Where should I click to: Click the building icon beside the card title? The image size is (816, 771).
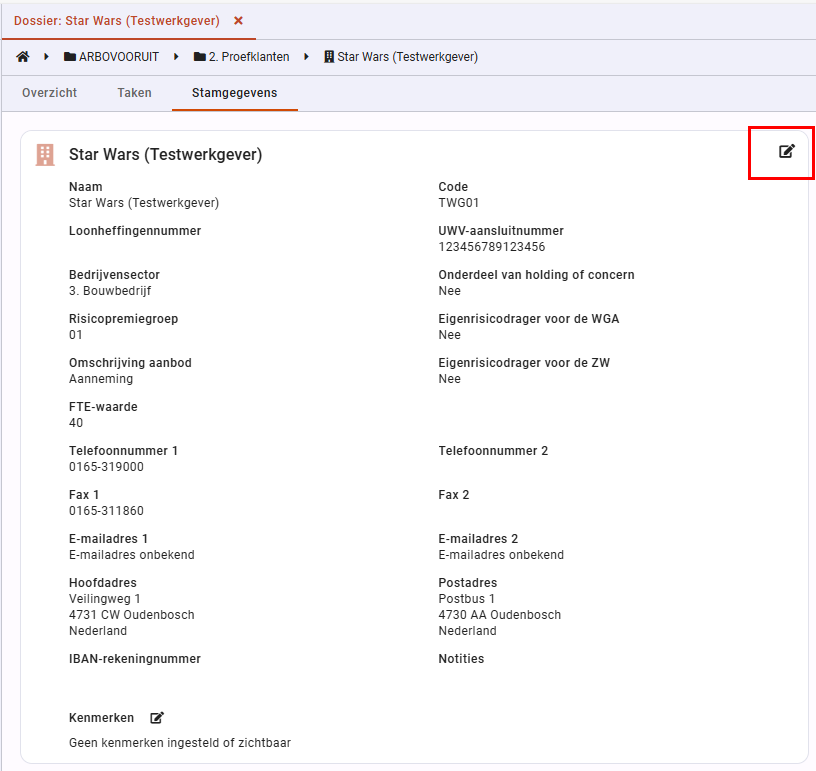point(45,155)
